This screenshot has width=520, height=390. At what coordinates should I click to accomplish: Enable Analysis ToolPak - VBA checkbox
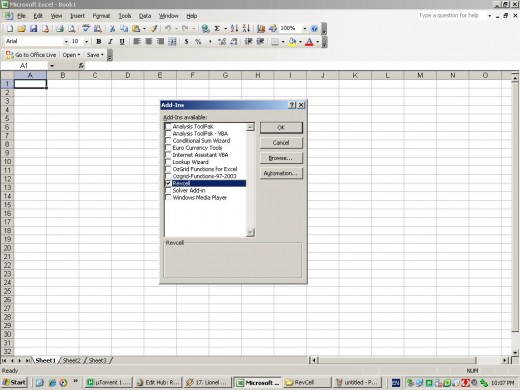point(168,134)
